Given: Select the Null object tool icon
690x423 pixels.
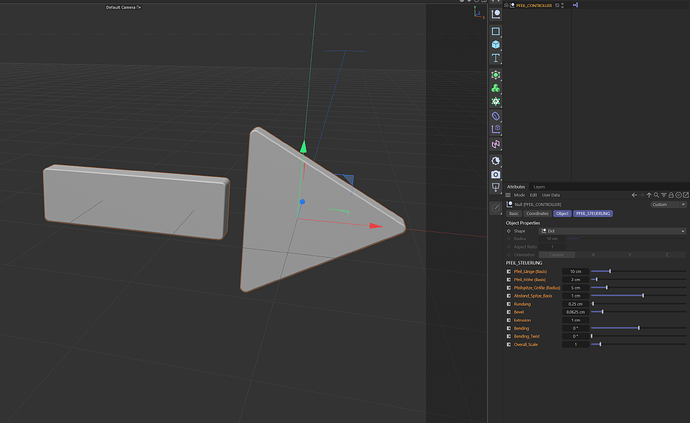Looking at the screenshot, I should (496, 15).
